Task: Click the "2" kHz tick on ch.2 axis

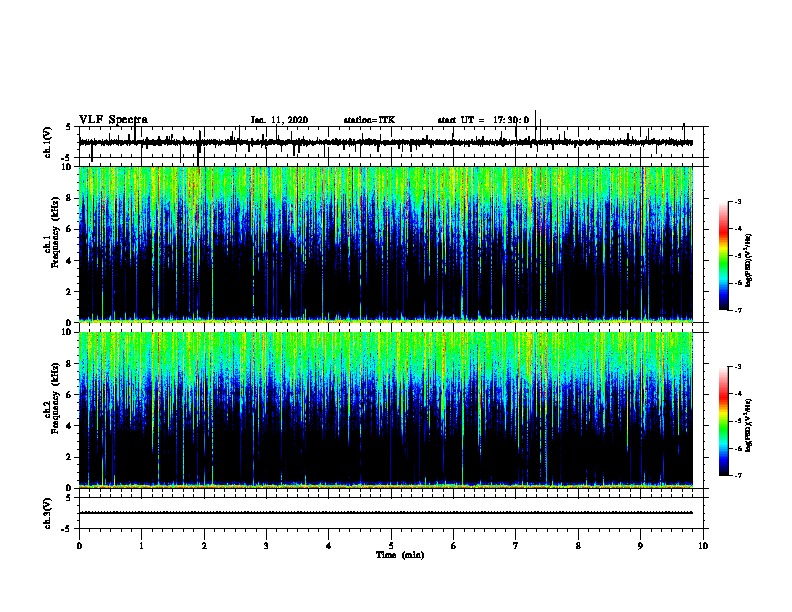Action: coord(70,457)
